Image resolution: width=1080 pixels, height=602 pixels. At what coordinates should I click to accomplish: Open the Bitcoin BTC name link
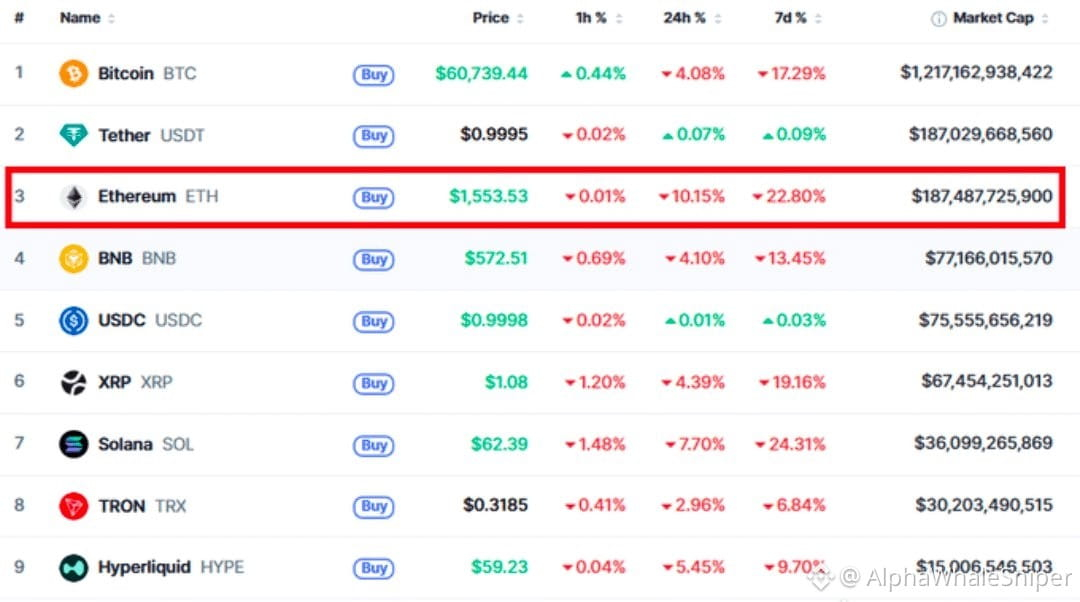click(x=147, y=73)
